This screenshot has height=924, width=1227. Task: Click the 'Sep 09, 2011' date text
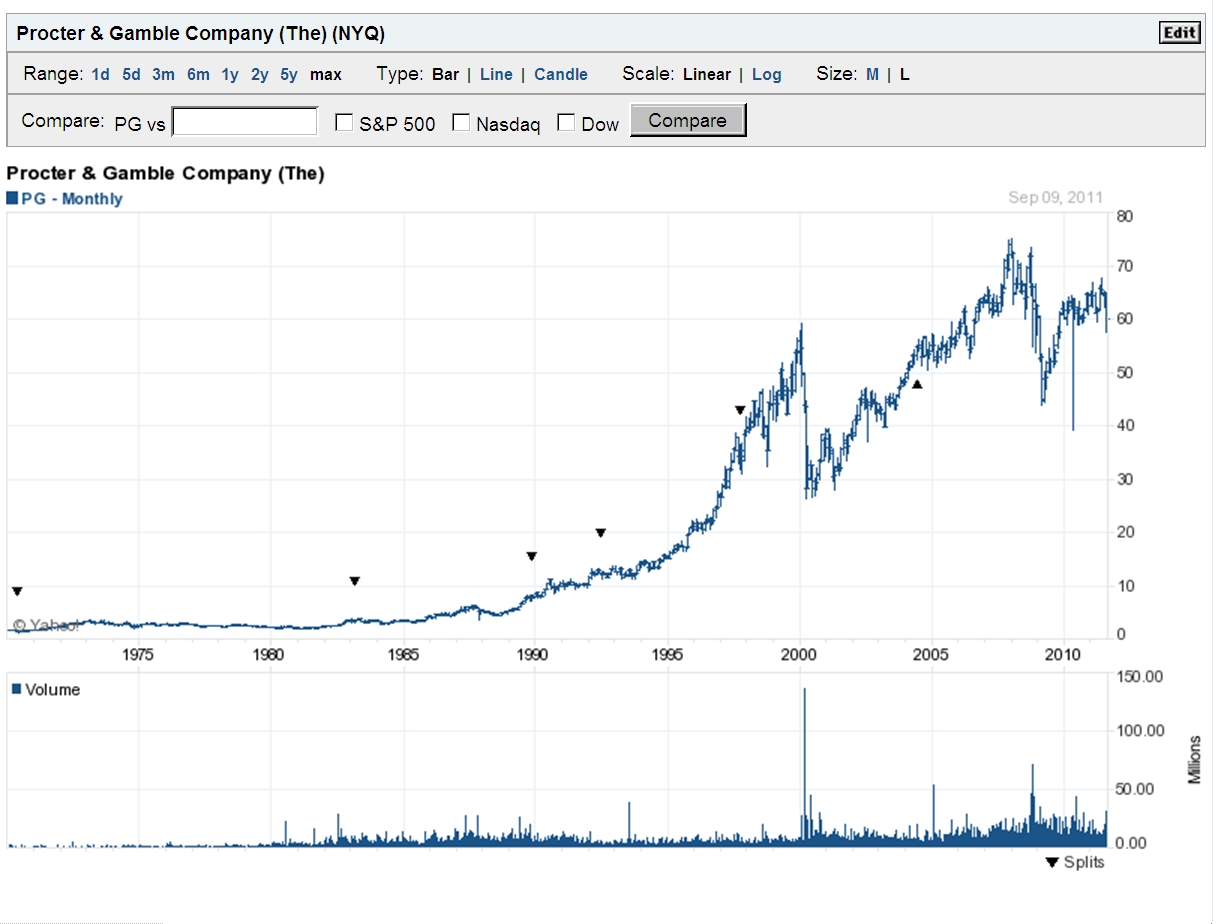tap(1056, 197)
